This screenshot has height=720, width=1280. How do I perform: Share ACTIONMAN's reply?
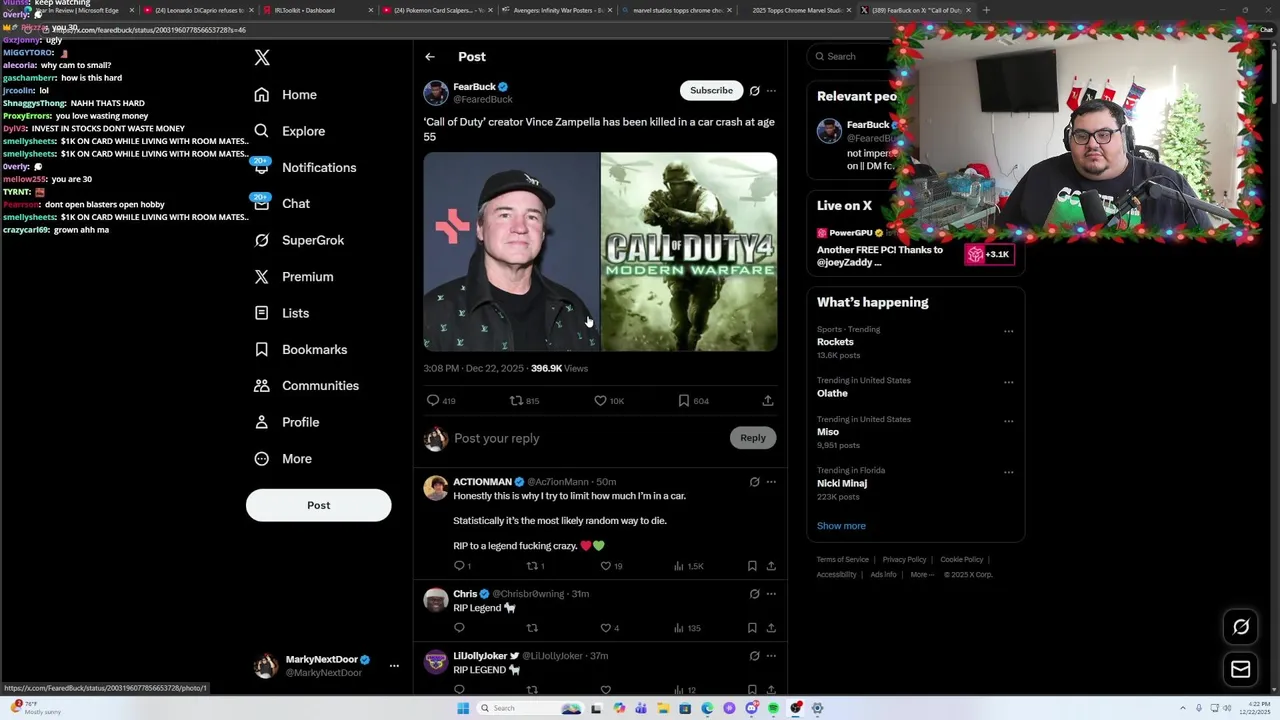(771, 566)
